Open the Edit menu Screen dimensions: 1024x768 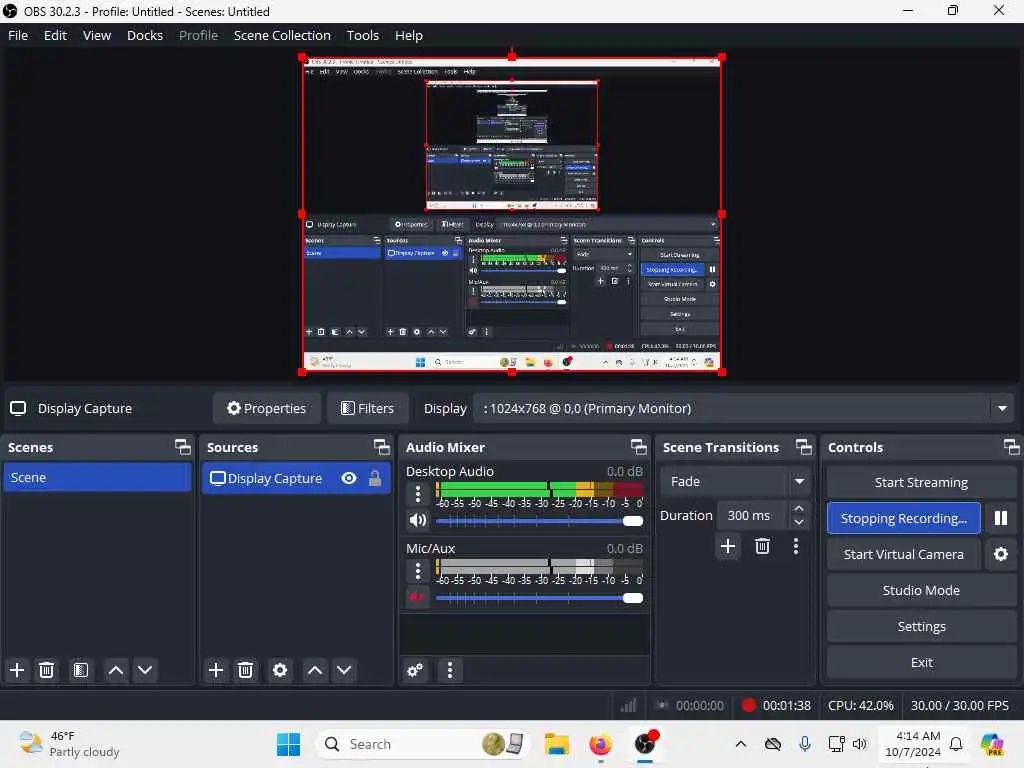[56, 35]
